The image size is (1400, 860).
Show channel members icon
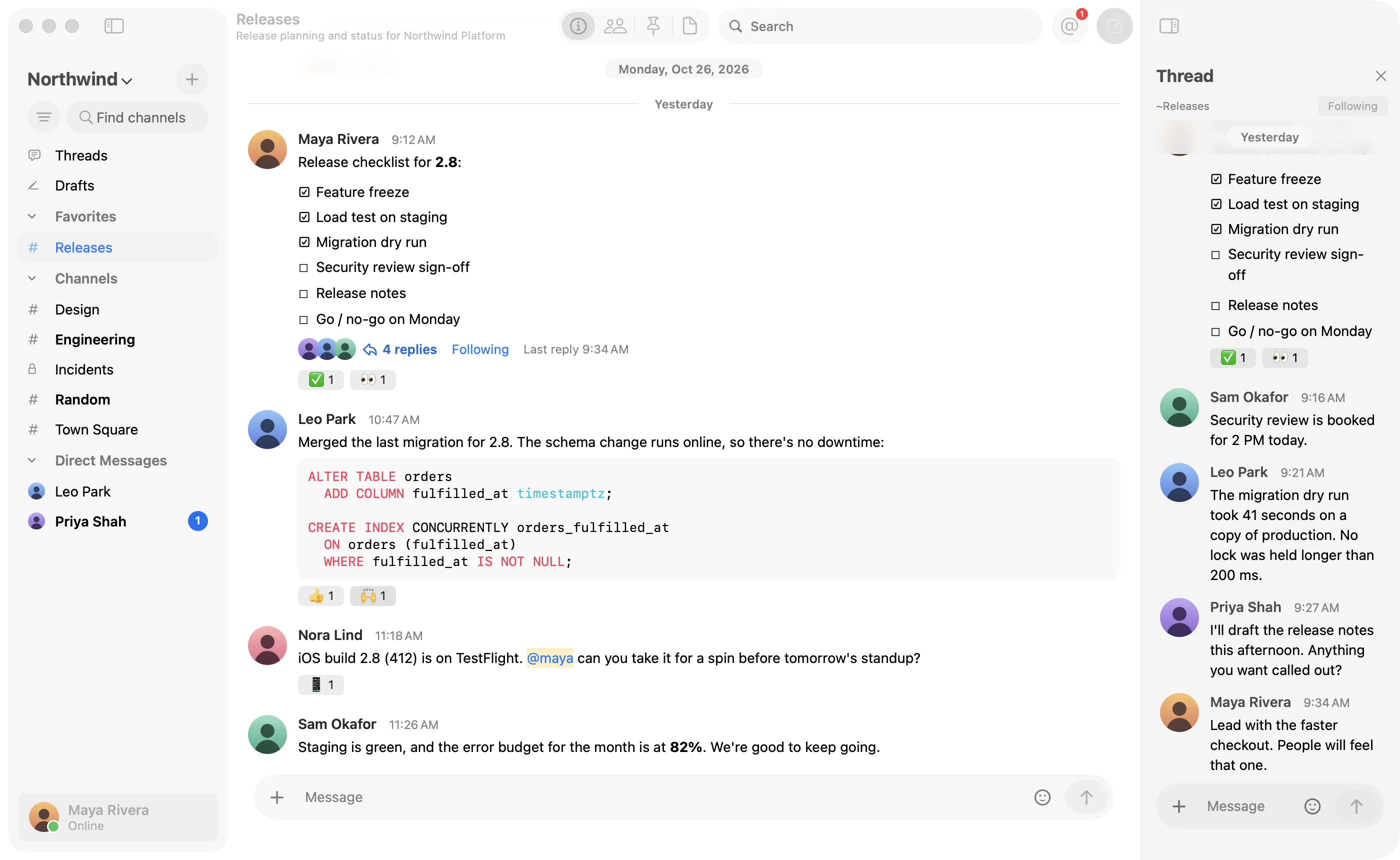pyautogui.click(x=614, y=26)
